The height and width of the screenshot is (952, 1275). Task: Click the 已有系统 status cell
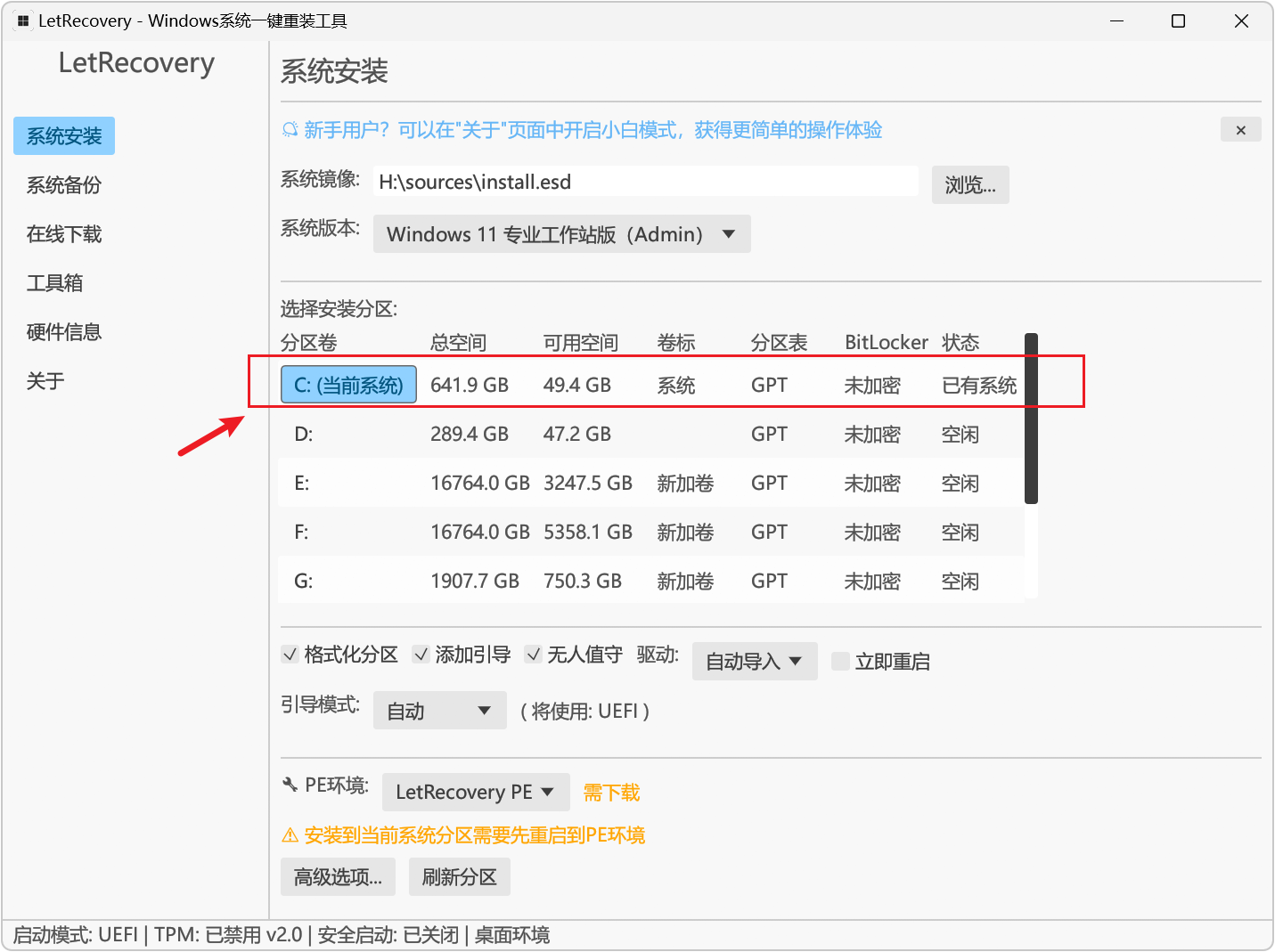[979, 385]
